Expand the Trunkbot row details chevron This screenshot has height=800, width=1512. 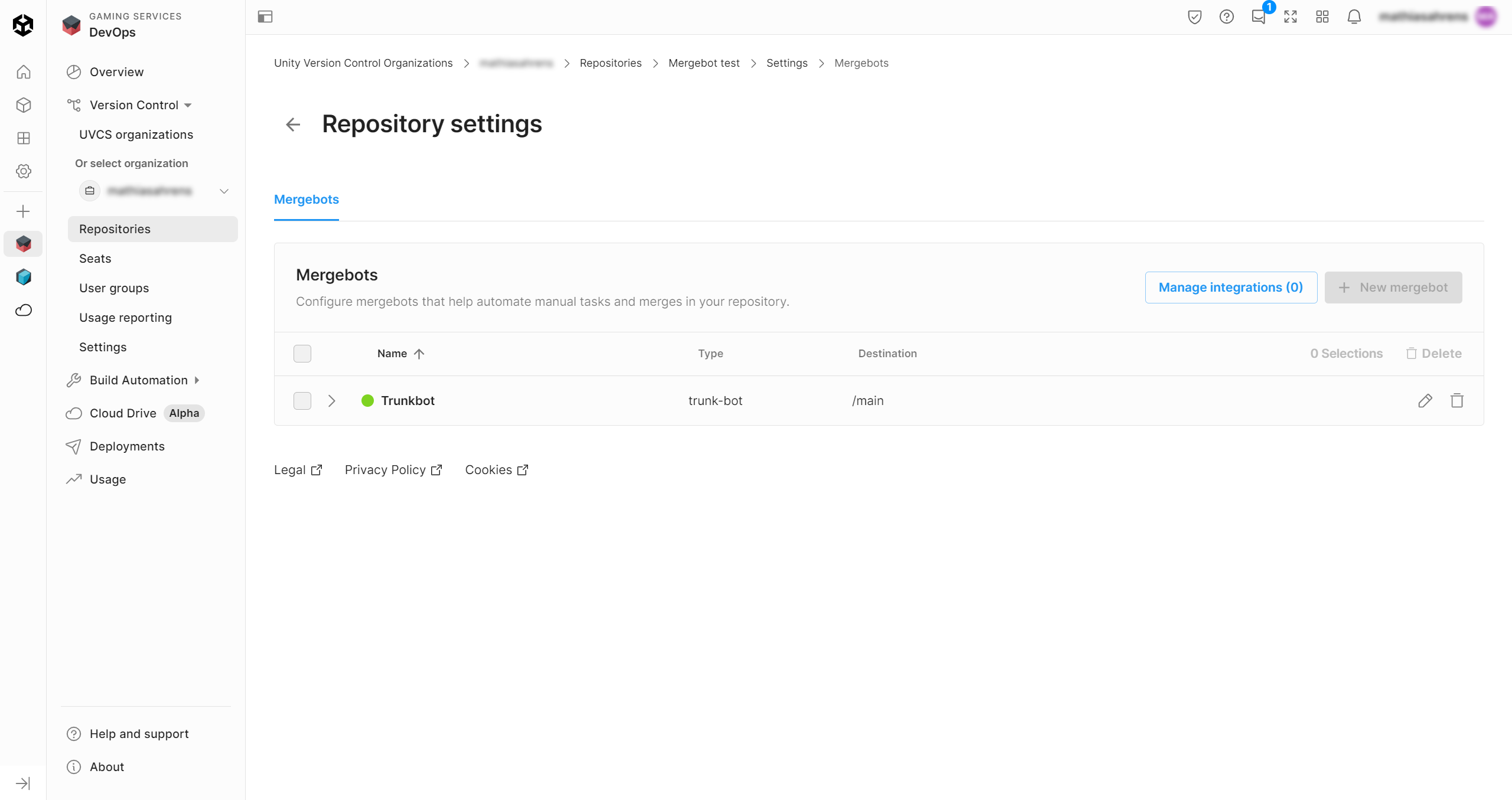tap(331, 401)
